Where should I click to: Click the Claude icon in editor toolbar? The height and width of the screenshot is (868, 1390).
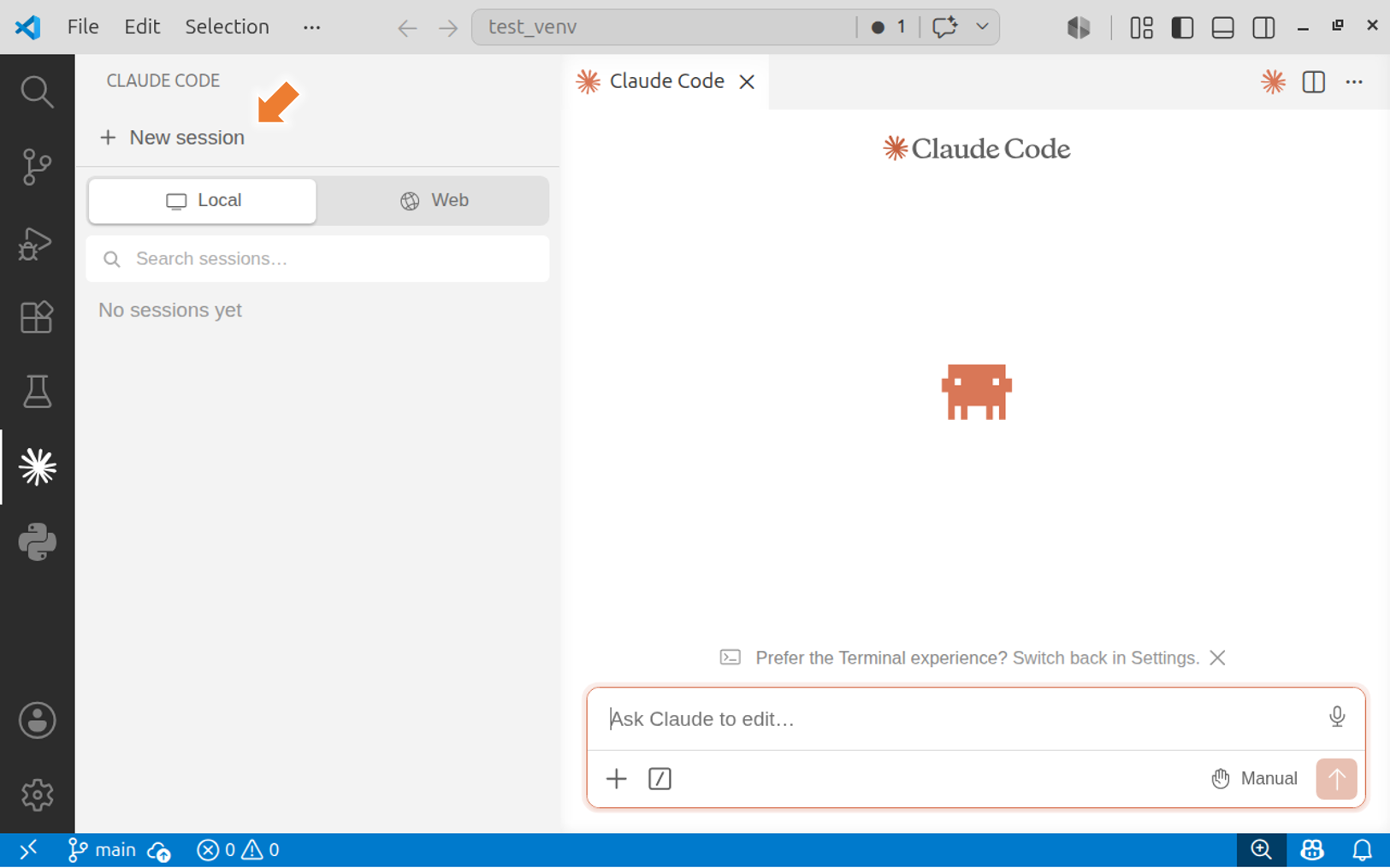click(x=1273, y=82)
